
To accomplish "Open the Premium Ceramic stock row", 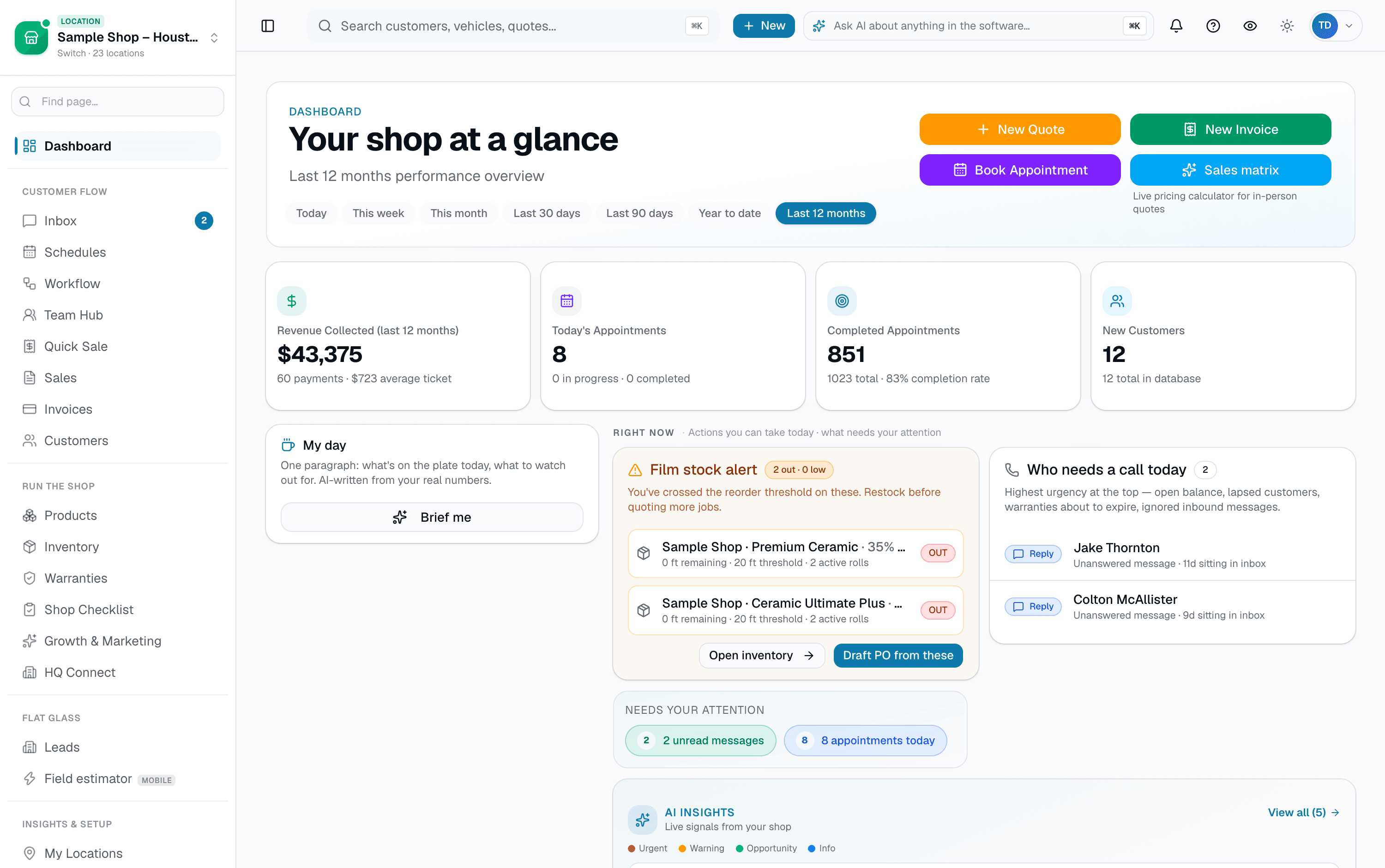I will [x=795, y=554].
